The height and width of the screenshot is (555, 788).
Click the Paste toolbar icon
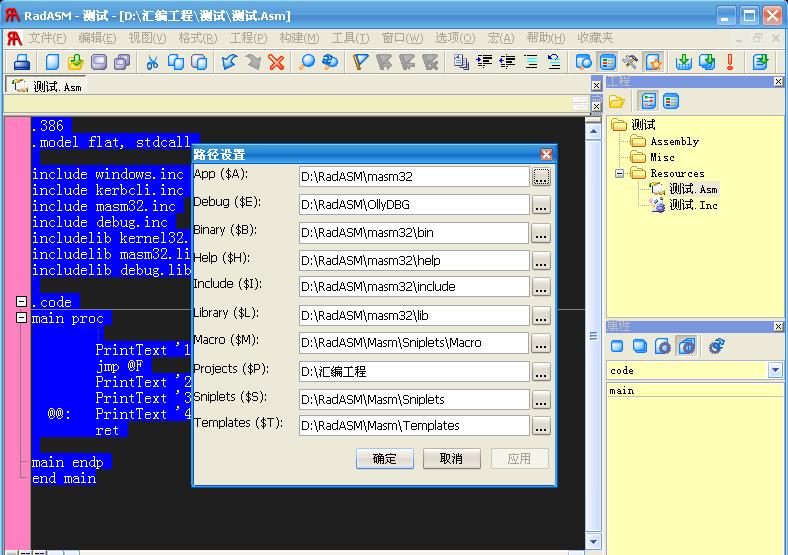point(199,62)
